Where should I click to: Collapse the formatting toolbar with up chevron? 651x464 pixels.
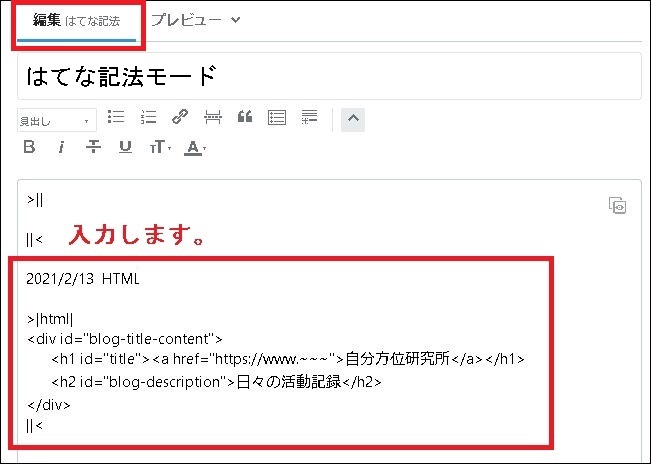[x=353, y=120]
